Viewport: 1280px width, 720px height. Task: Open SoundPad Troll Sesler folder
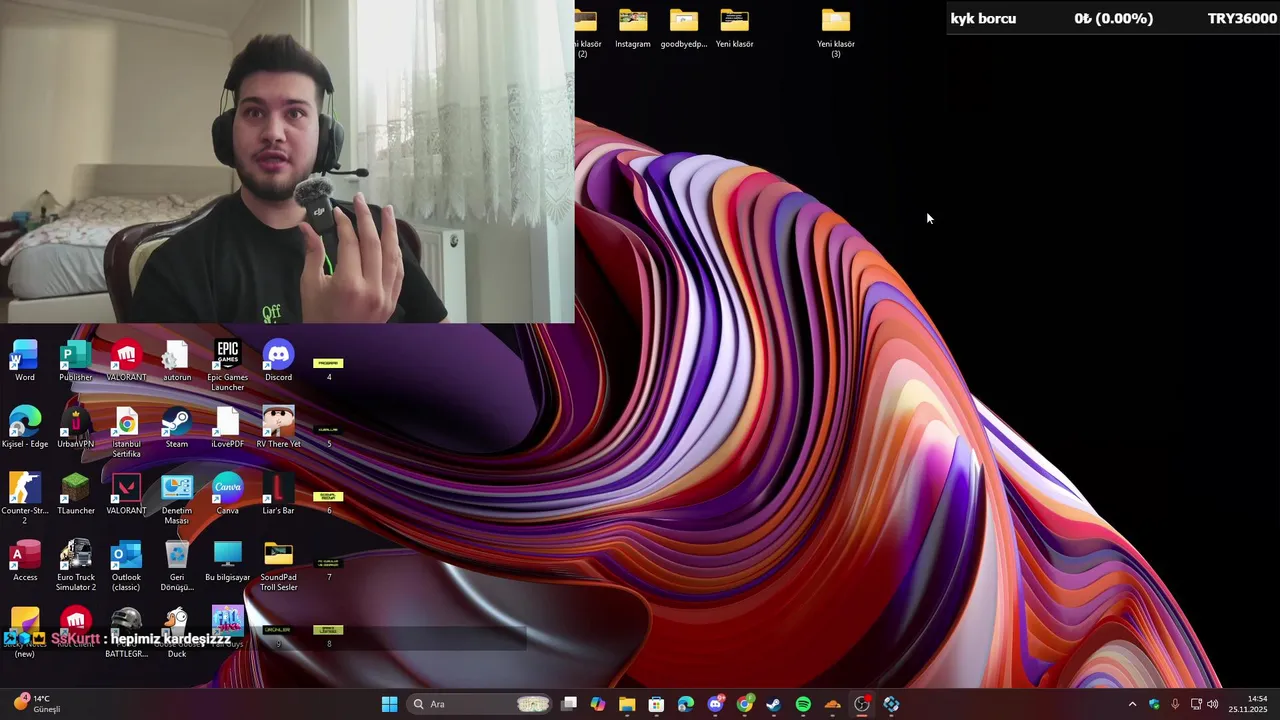tap(278, 566)
